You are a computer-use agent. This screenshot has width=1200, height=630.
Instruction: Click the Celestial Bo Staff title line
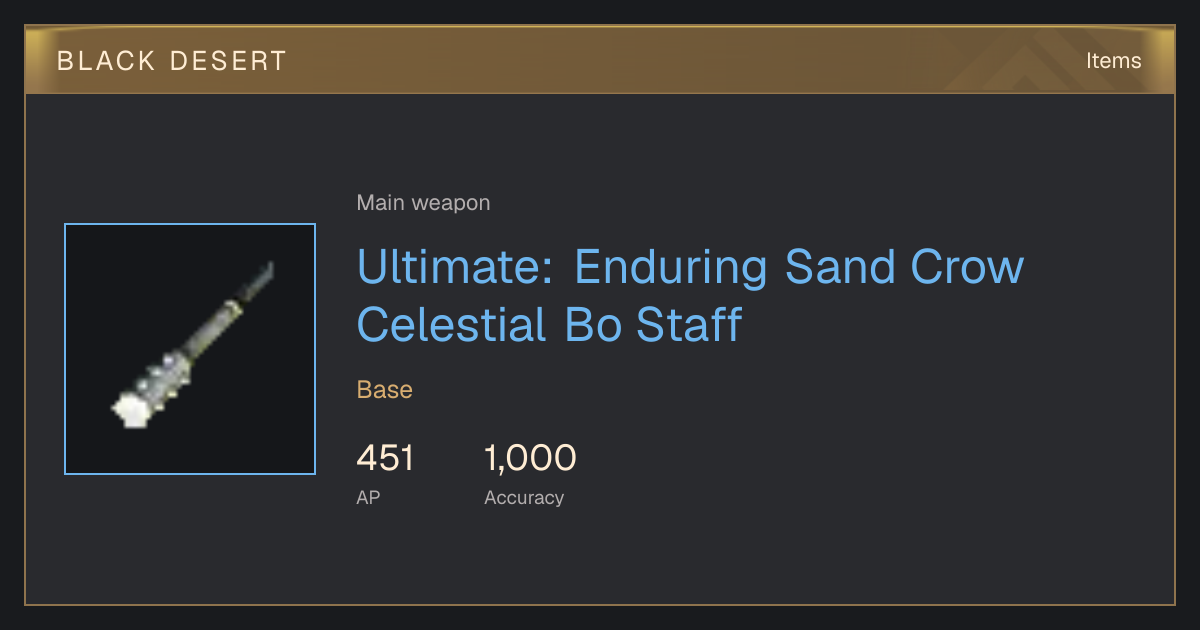549,324
